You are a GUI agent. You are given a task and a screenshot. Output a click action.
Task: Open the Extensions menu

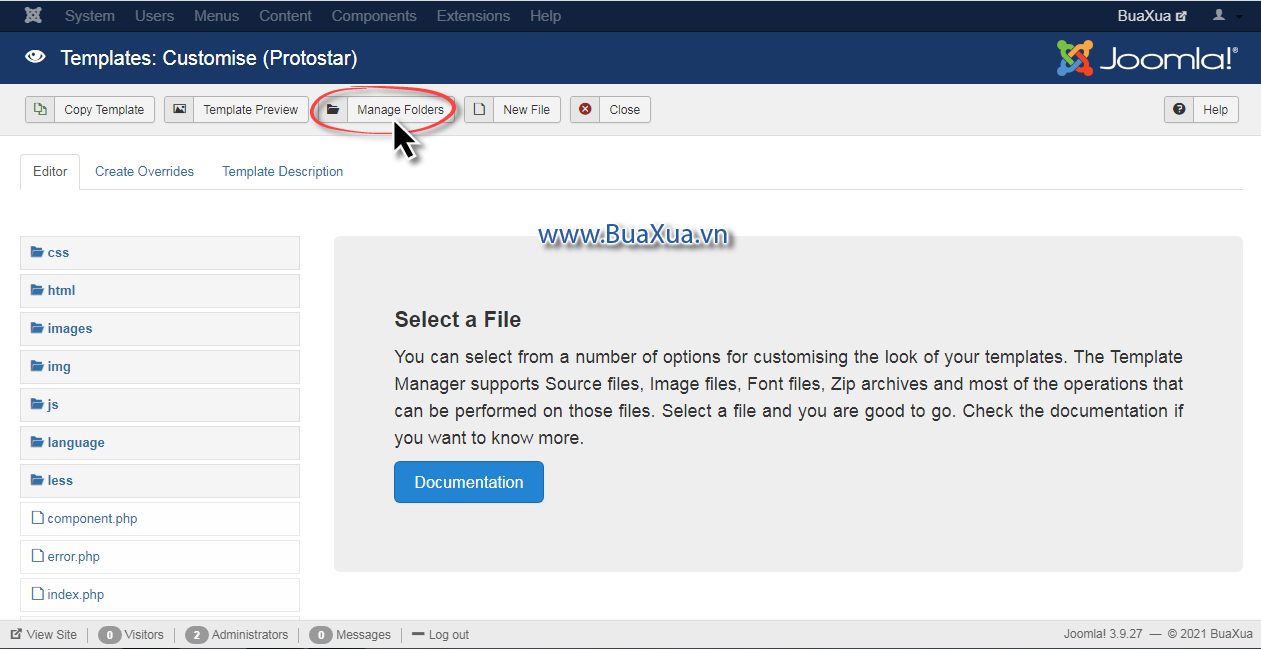[473, 16]
